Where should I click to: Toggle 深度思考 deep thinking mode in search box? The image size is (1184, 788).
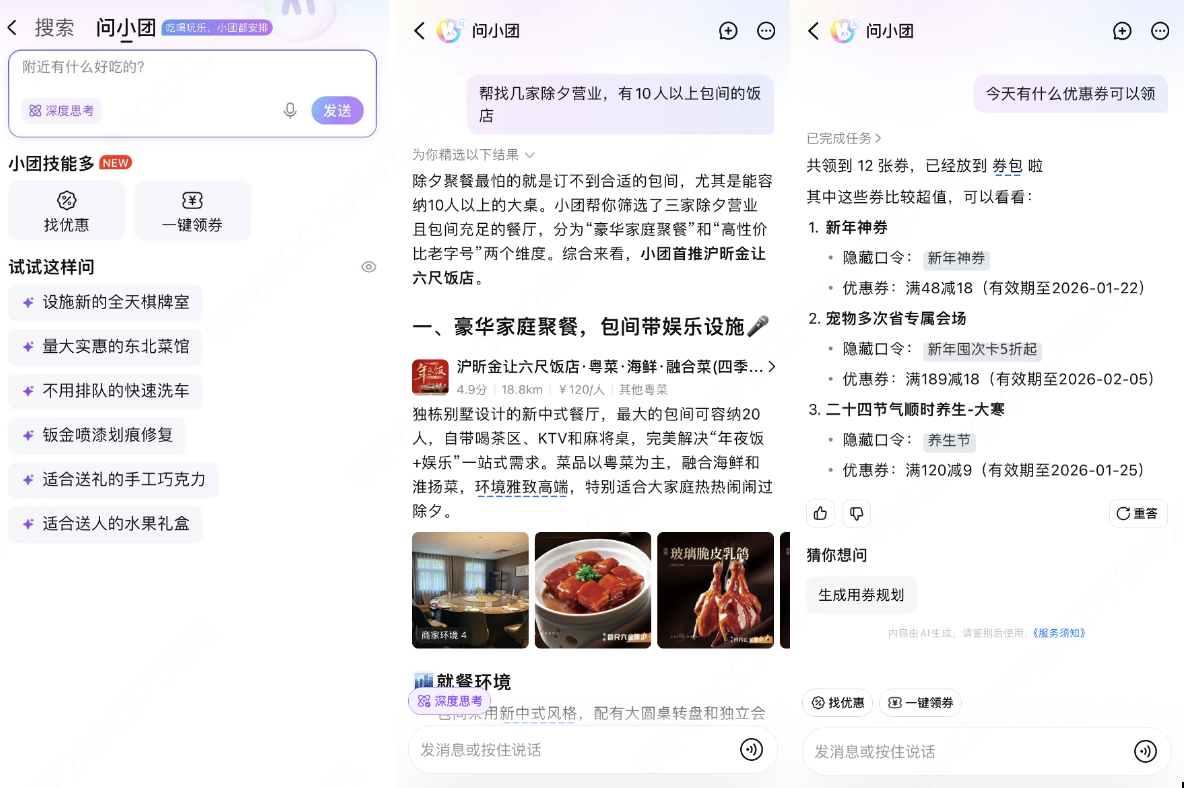(x=61, y=110)
